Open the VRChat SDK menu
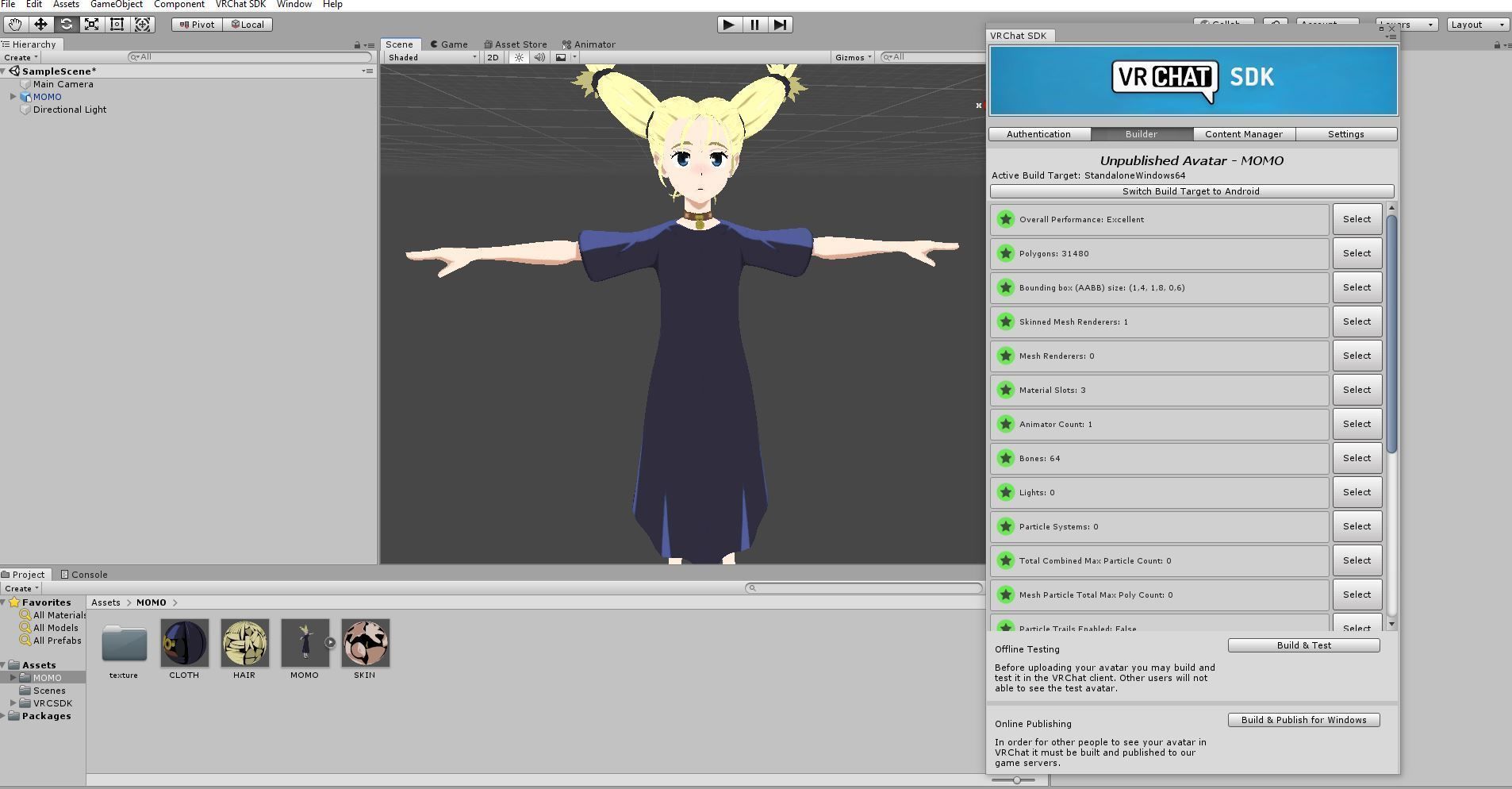 click(240, 5)
